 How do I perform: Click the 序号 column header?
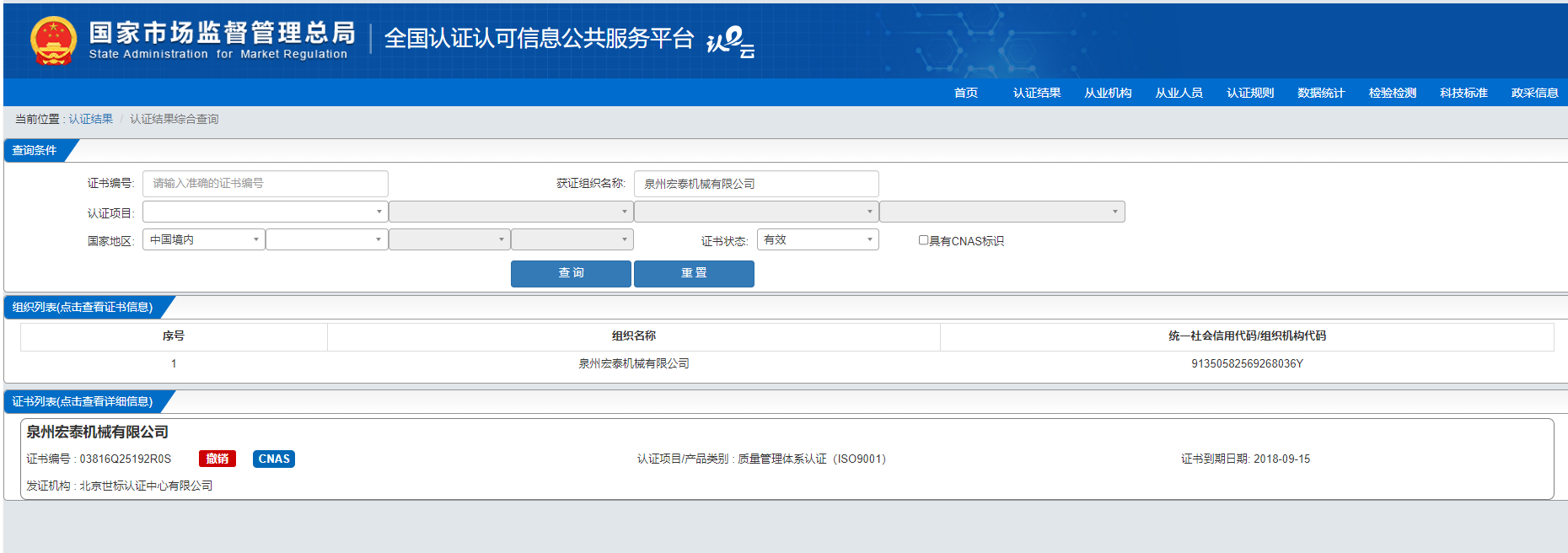[x=174, y=336]
